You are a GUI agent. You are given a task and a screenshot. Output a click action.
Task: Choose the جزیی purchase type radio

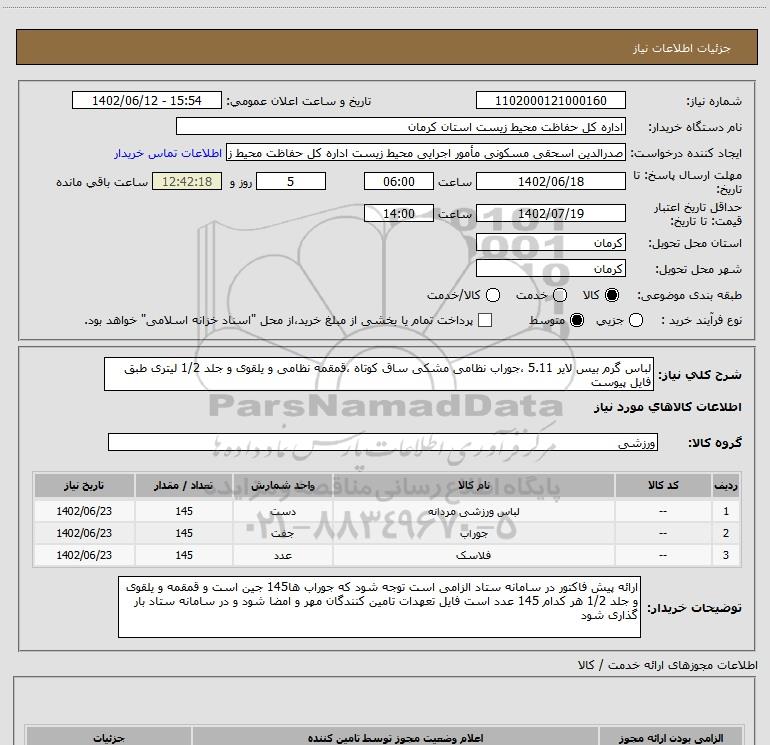tap(636, 320)
